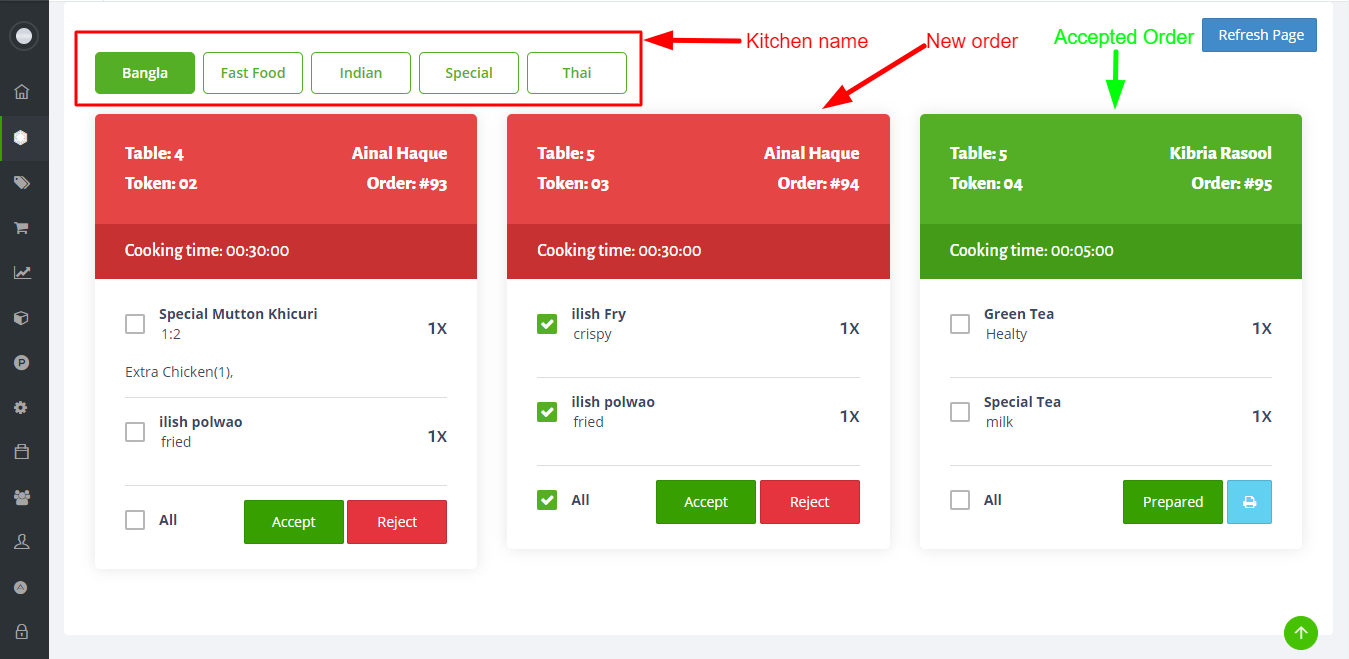Screen dimensions: 1349x659
Task: Open the Indian kitchen tab
Action: click(361, 73)
